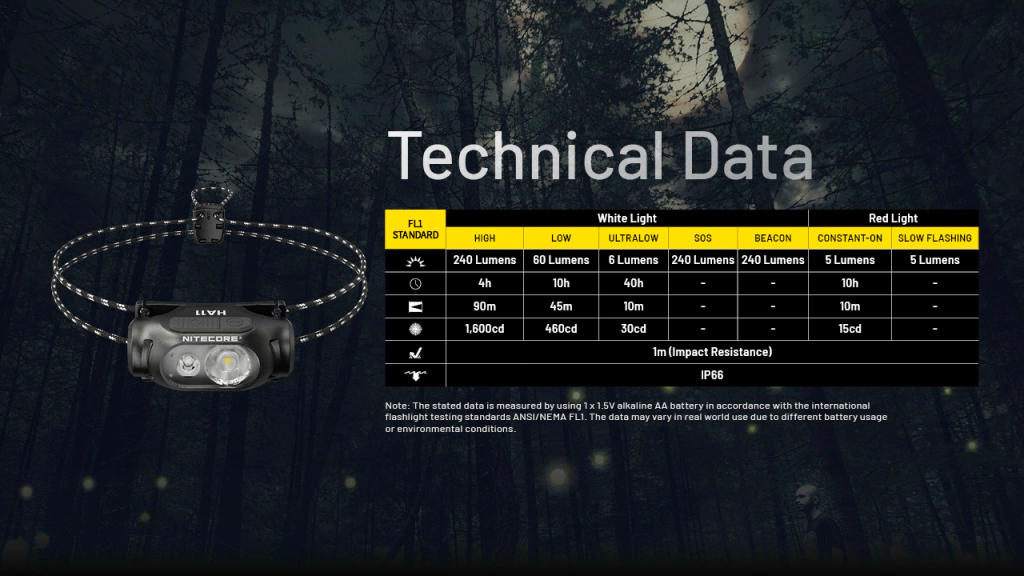Click the beam distance icon
Image resolution: width=1024 pixels, height=576 pixels.
414,306
